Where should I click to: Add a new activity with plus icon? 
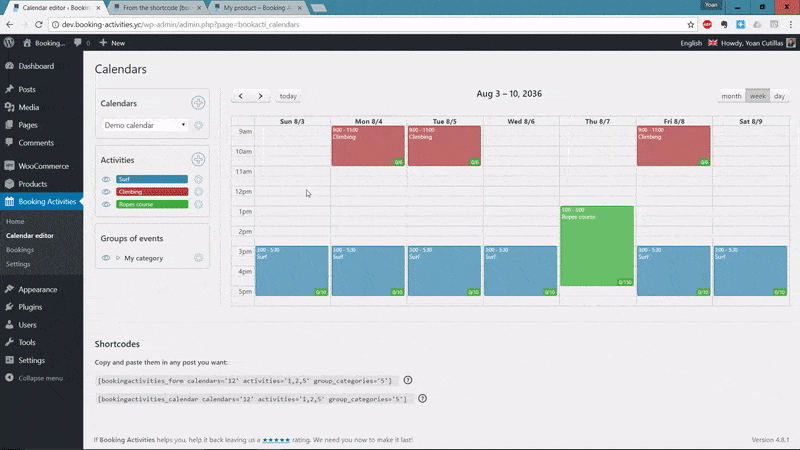coord(198,159)
